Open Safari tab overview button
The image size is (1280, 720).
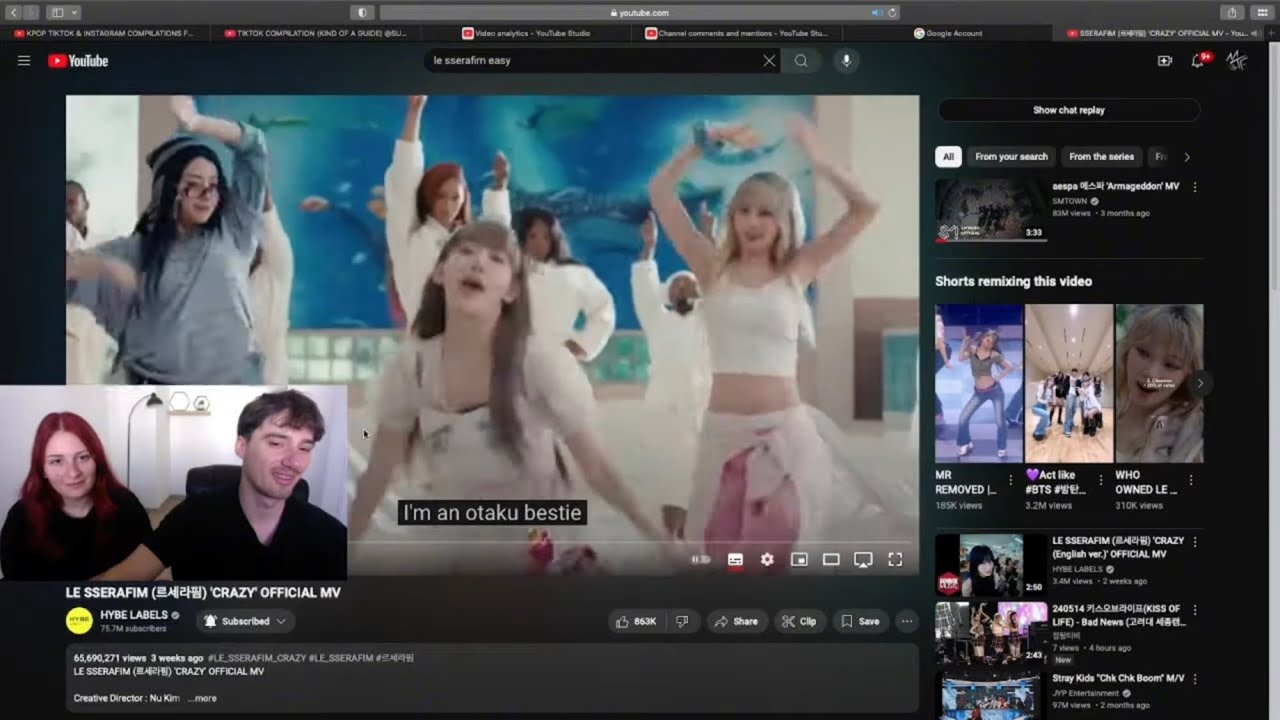(1262, 12)
